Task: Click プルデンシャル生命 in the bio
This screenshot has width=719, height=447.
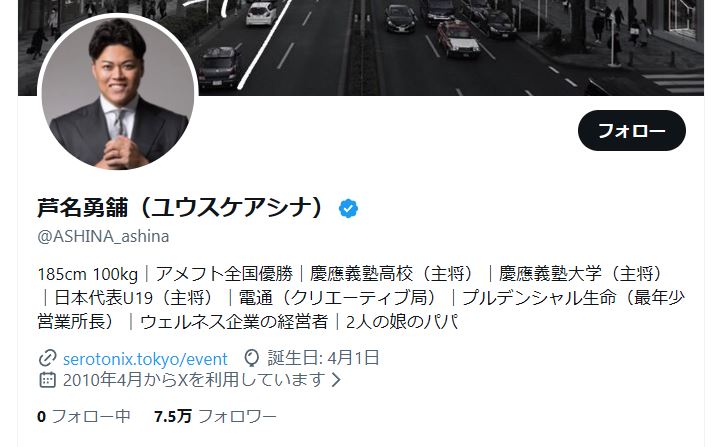Action: point(539,298)
